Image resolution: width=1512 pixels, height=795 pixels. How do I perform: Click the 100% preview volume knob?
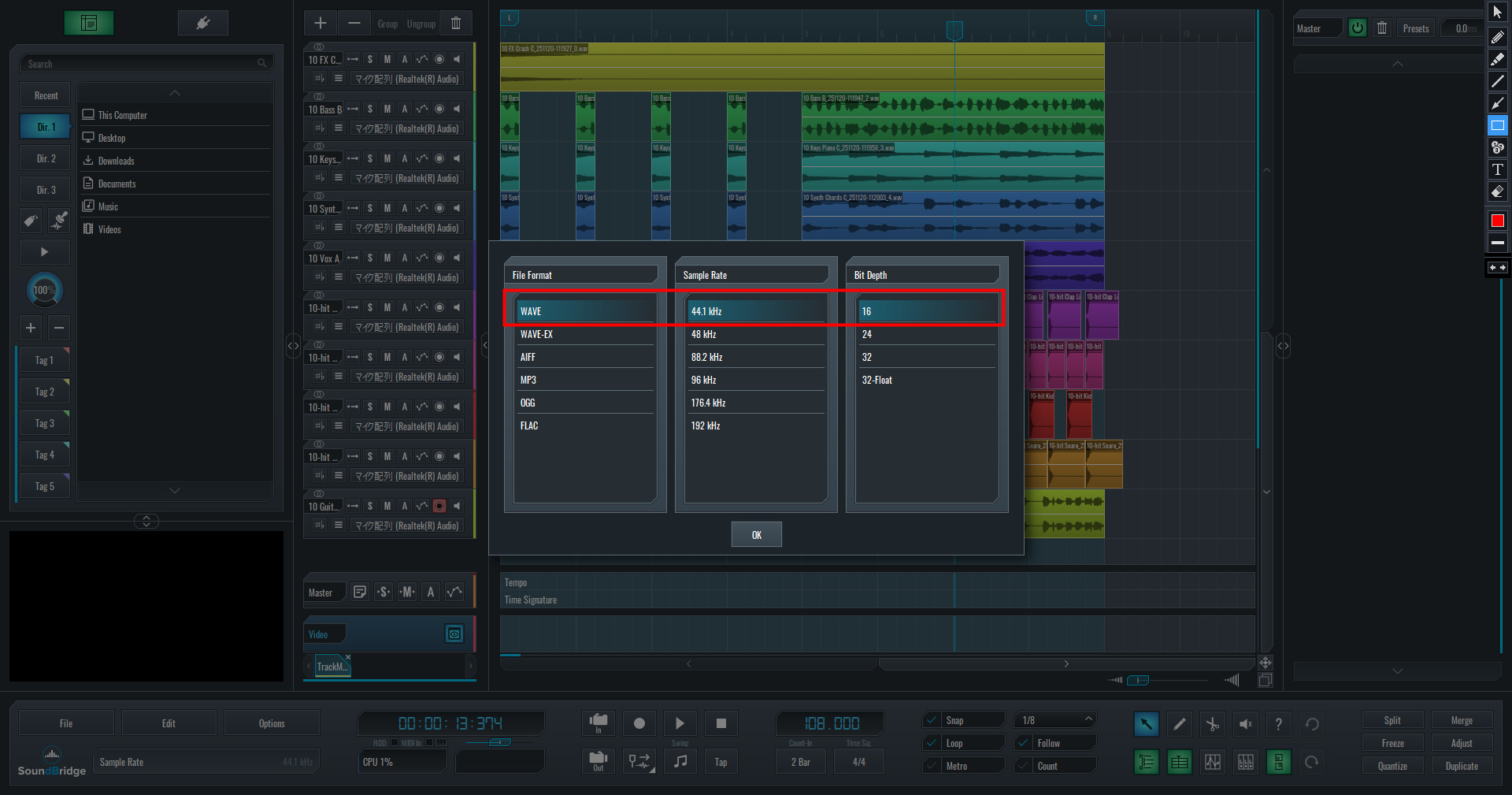click(44, 290)
